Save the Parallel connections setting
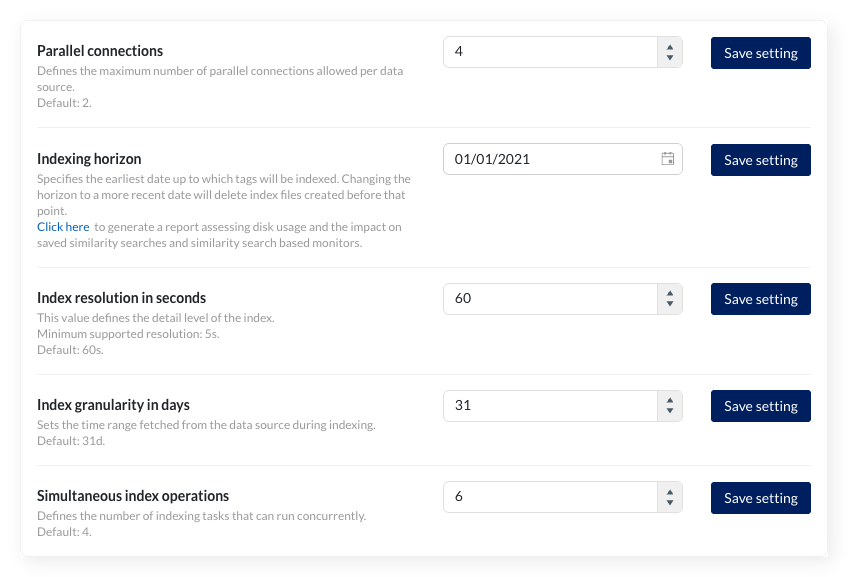Viewport: 848px width, 577px height. click(x=760, y=53)
